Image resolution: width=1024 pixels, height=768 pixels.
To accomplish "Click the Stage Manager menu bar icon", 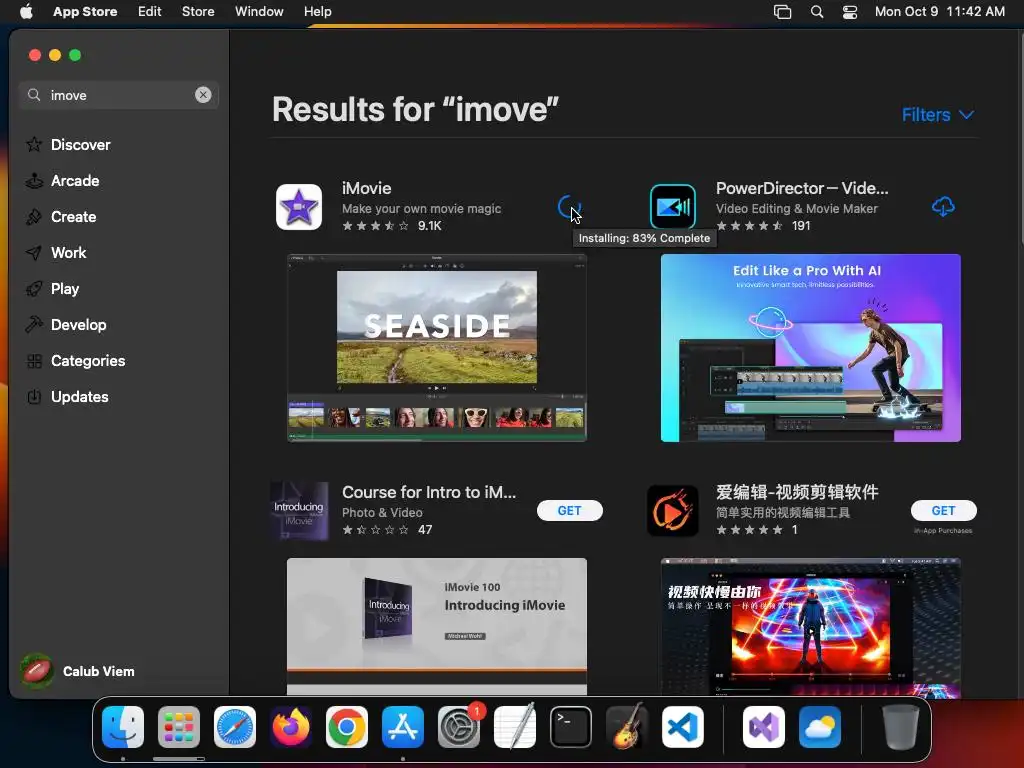I will pos(782,12).
